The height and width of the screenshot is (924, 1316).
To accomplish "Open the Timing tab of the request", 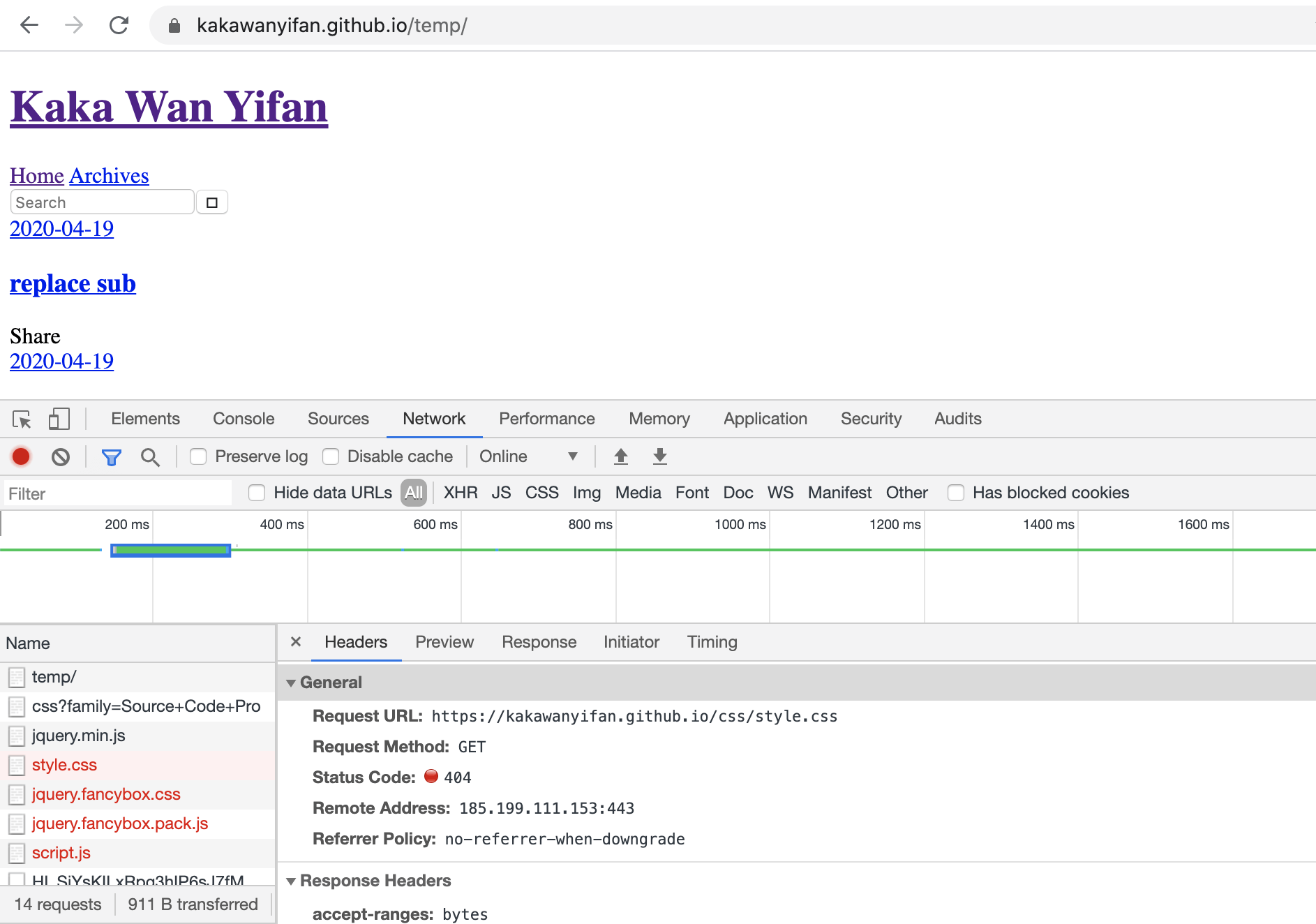I will [712, 642].
